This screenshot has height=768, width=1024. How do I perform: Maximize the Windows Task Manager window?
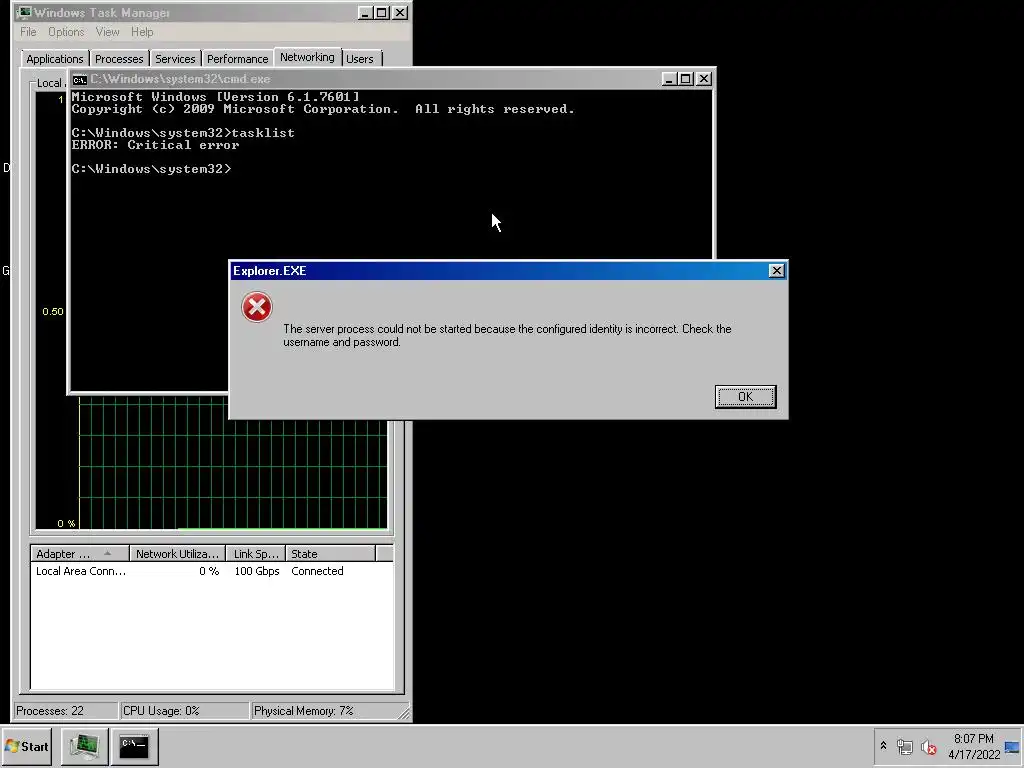(x=382, y=12)
